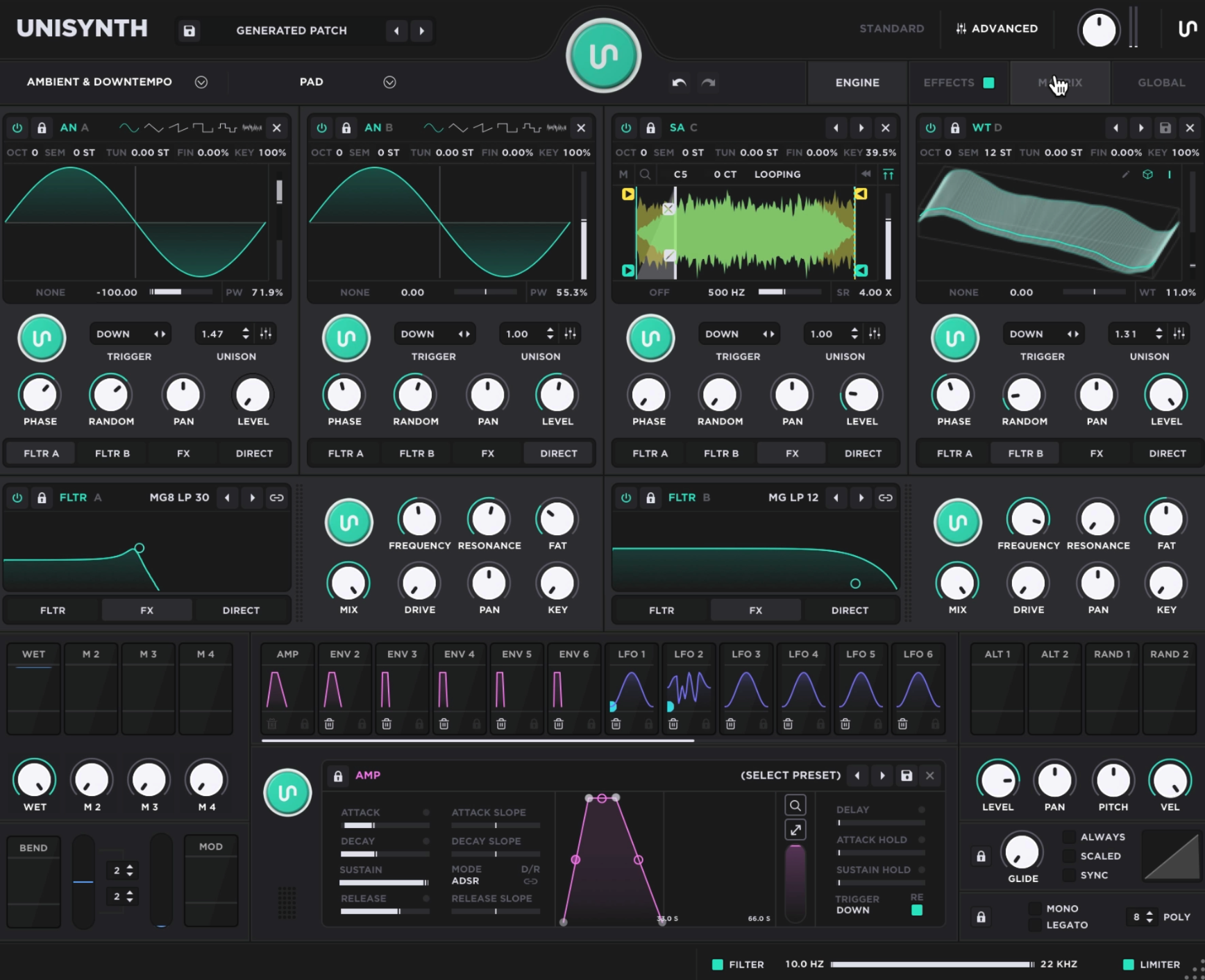
Task: Route oscillator AN B to Direct
Action: pyautogui.click(x=559, y=453)
